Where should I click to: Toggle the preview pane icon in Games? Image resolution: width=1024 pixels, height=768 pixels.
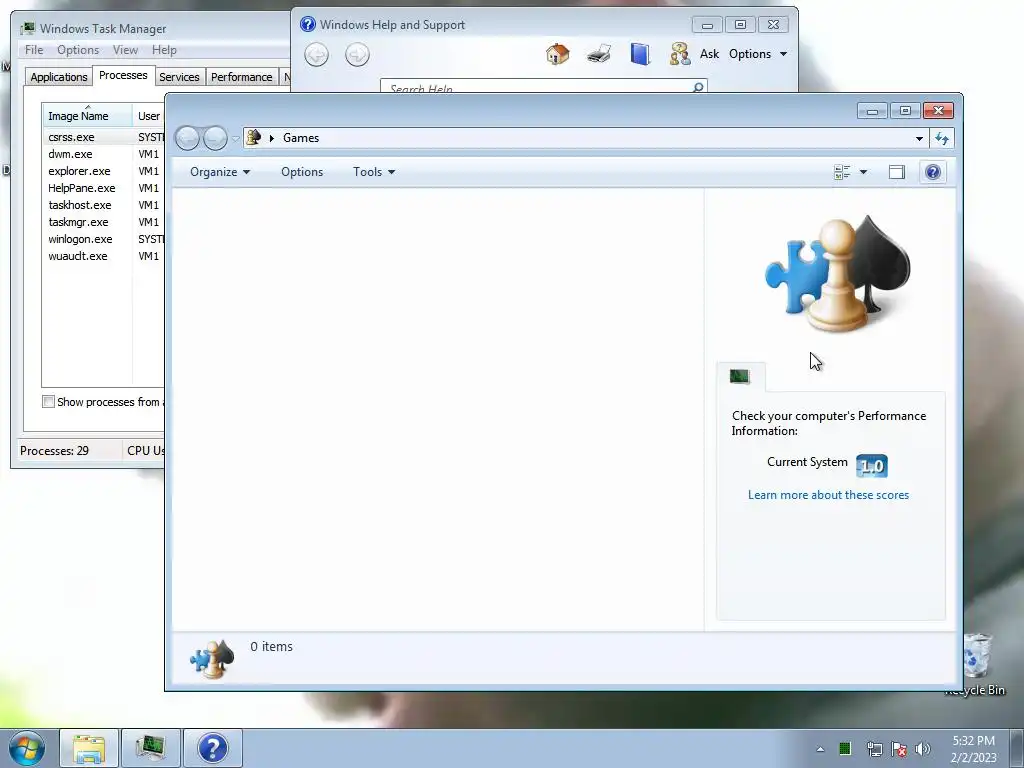[x=897, y=172]
